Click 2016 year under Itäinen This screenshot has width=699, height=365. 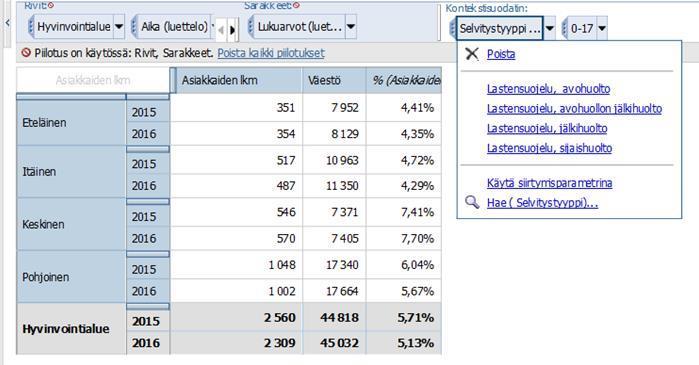[148, 186]
